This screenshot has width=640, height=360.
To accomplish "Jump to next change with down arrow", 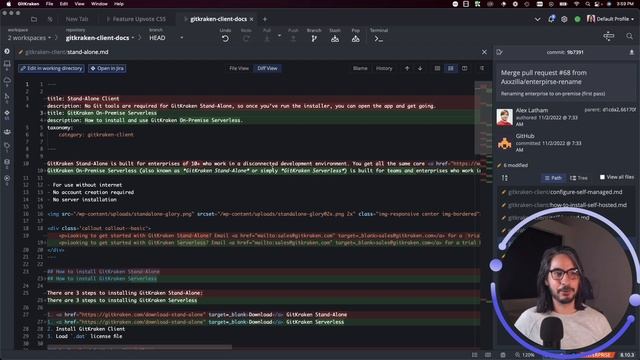I will (x=420, y=69).
